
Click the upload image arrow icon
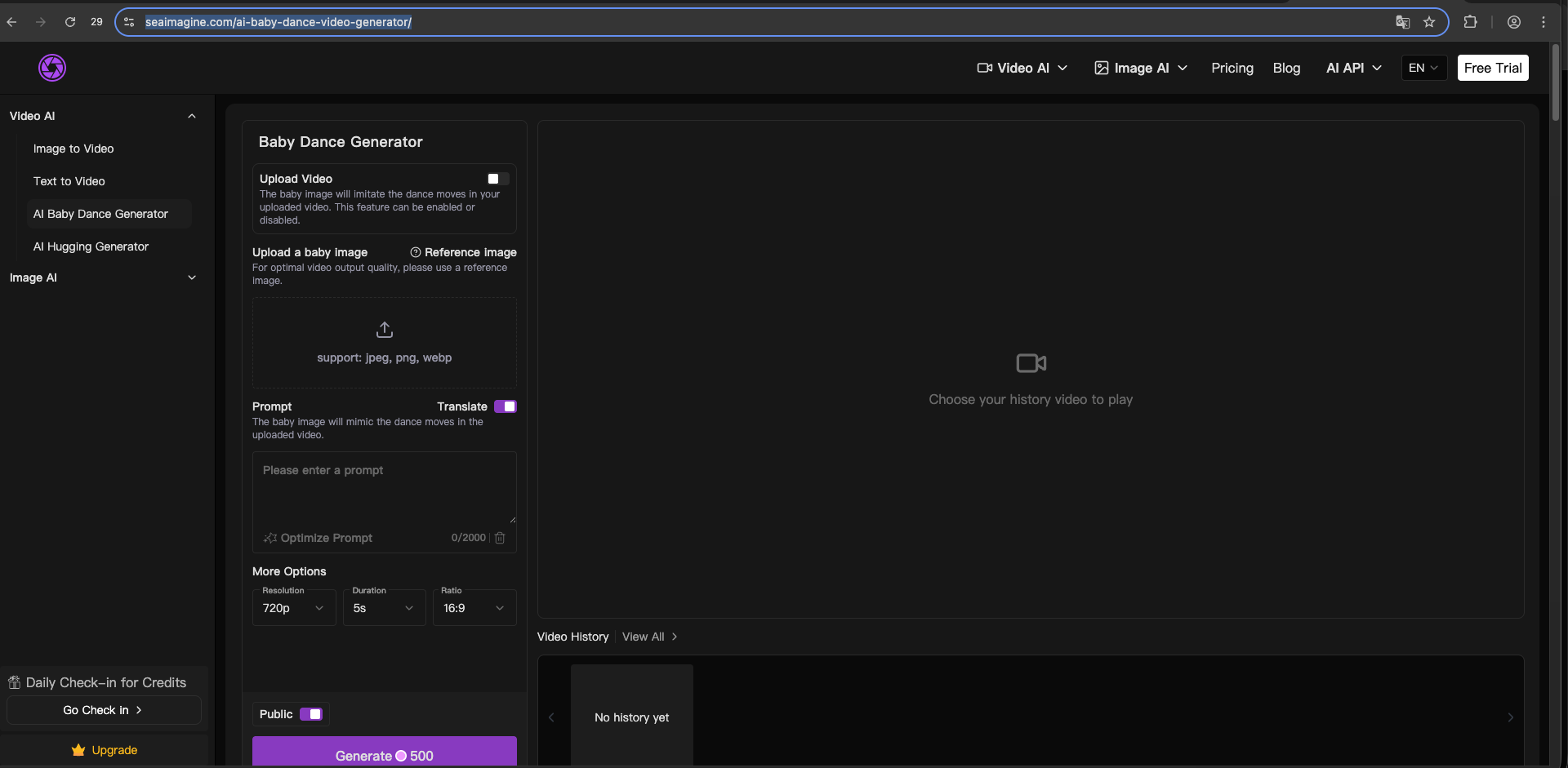pos(384,330)
